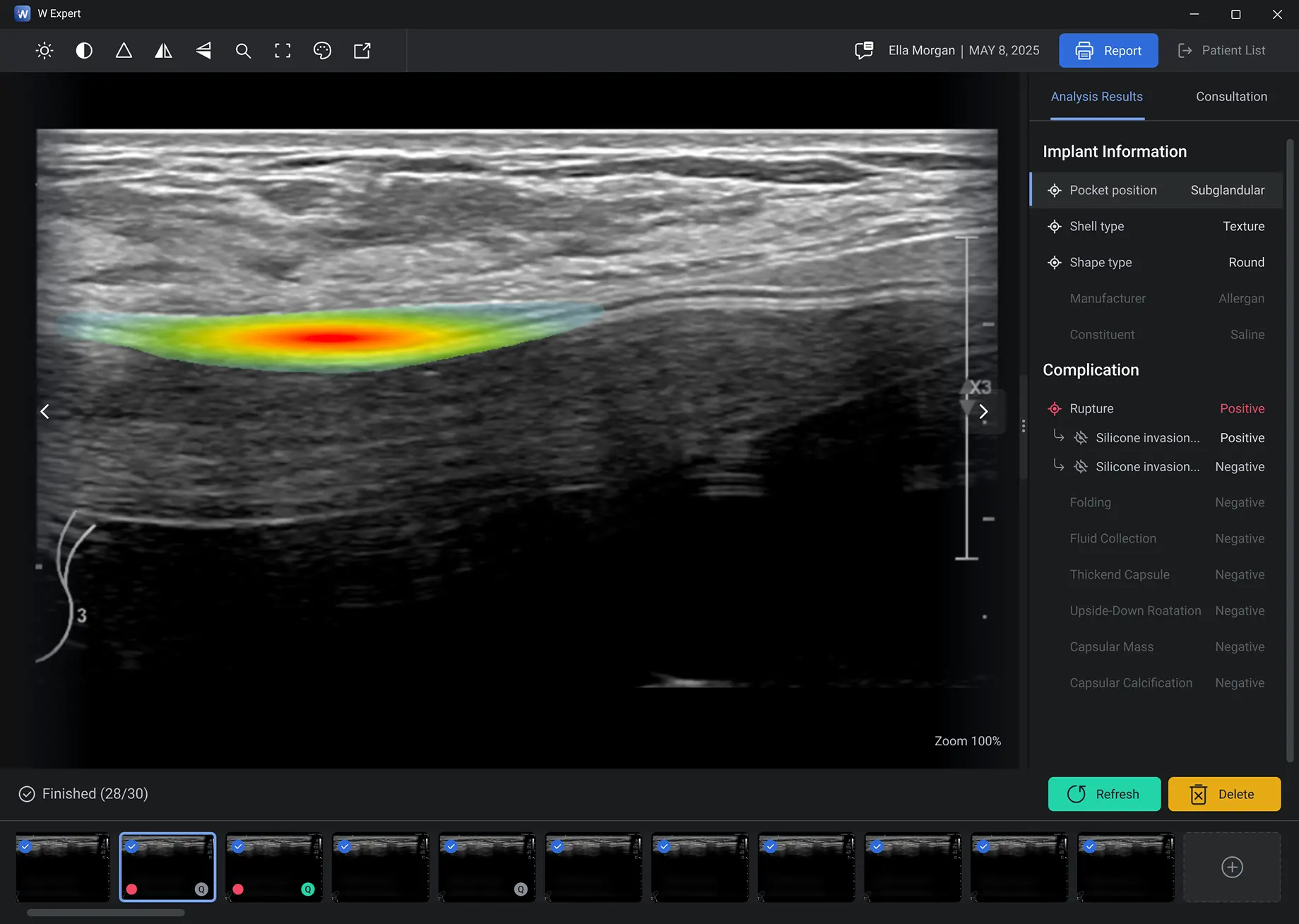Add a new image with the plus tile
Screen dimensions: 1299x924
point(1232,867)
